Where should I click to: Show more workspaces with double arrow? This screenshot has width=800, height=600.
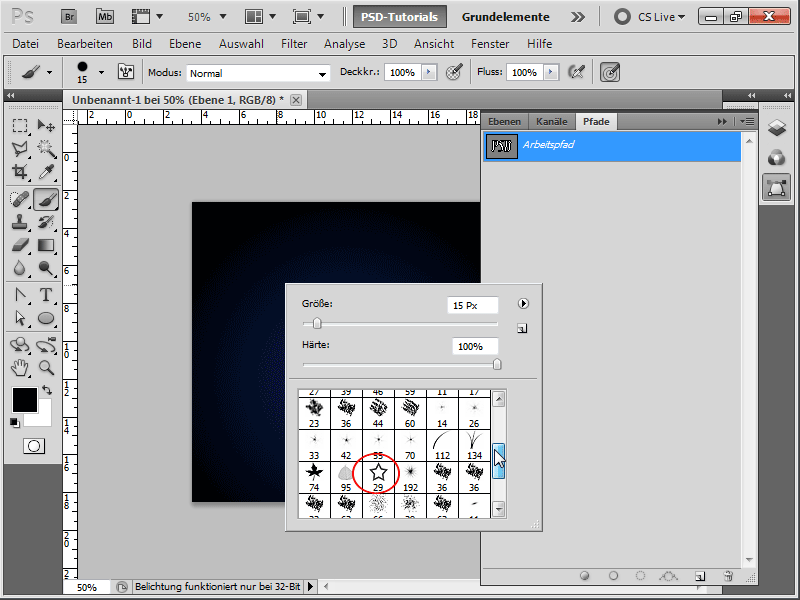point(578,17)
